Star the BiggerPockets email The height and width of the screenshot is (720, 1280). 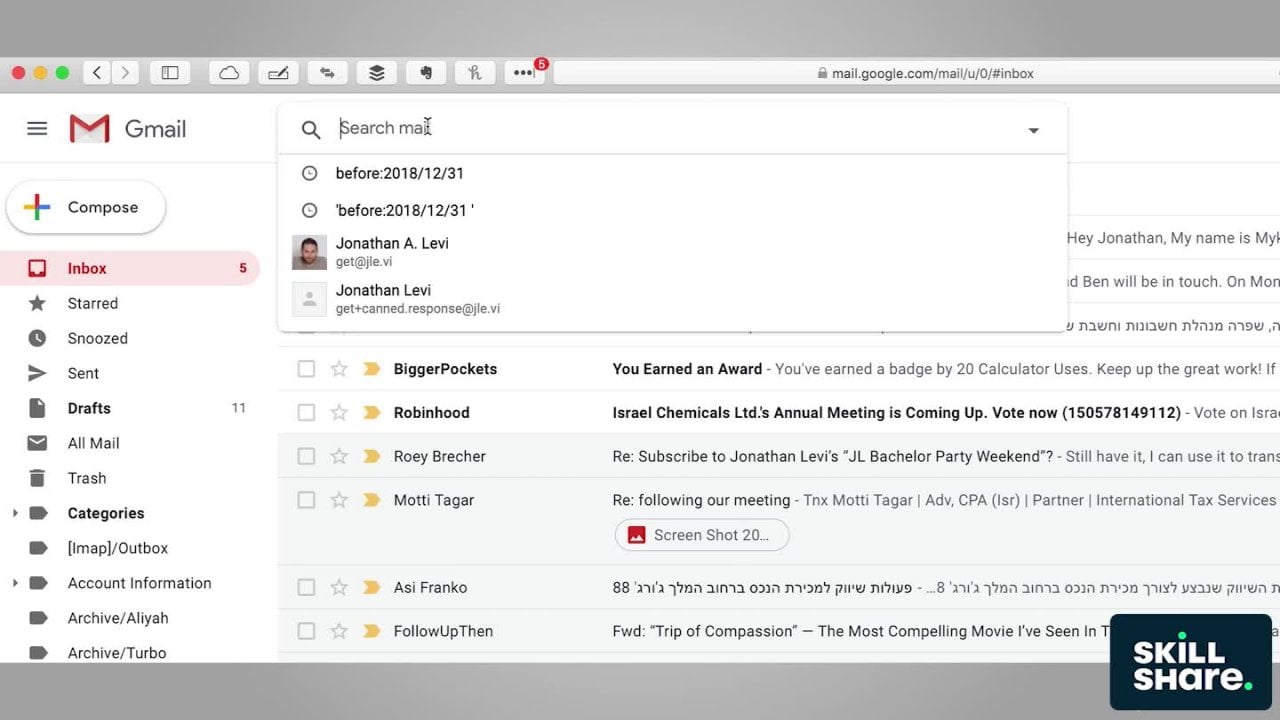pyautogui.click(x=339, y=369)
